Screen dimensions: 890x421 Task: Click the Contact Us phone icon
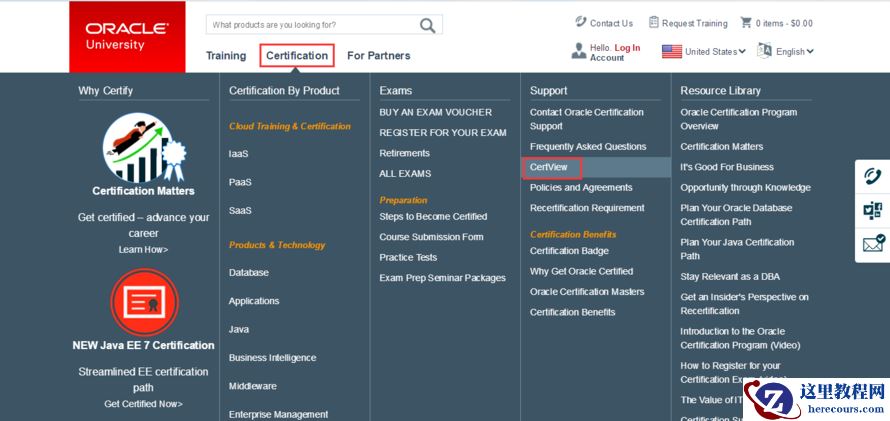coord(581,22)
